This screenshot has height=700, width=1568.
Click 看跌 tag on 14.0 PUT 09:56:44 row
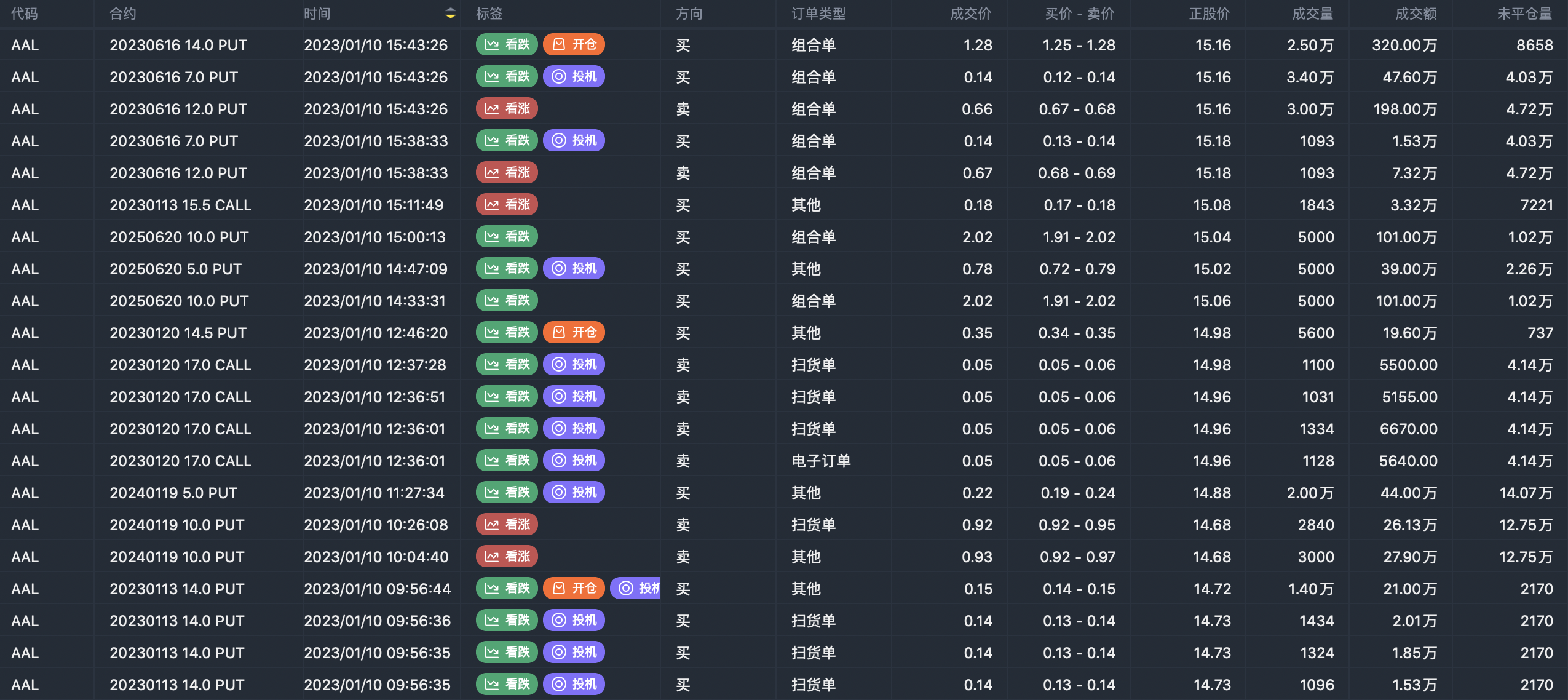(x=507, y=588)
